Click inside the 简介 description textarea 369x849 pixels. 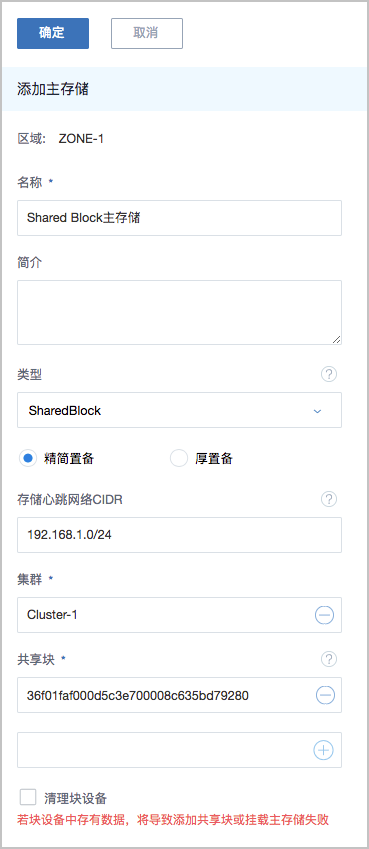coord(179,312)
